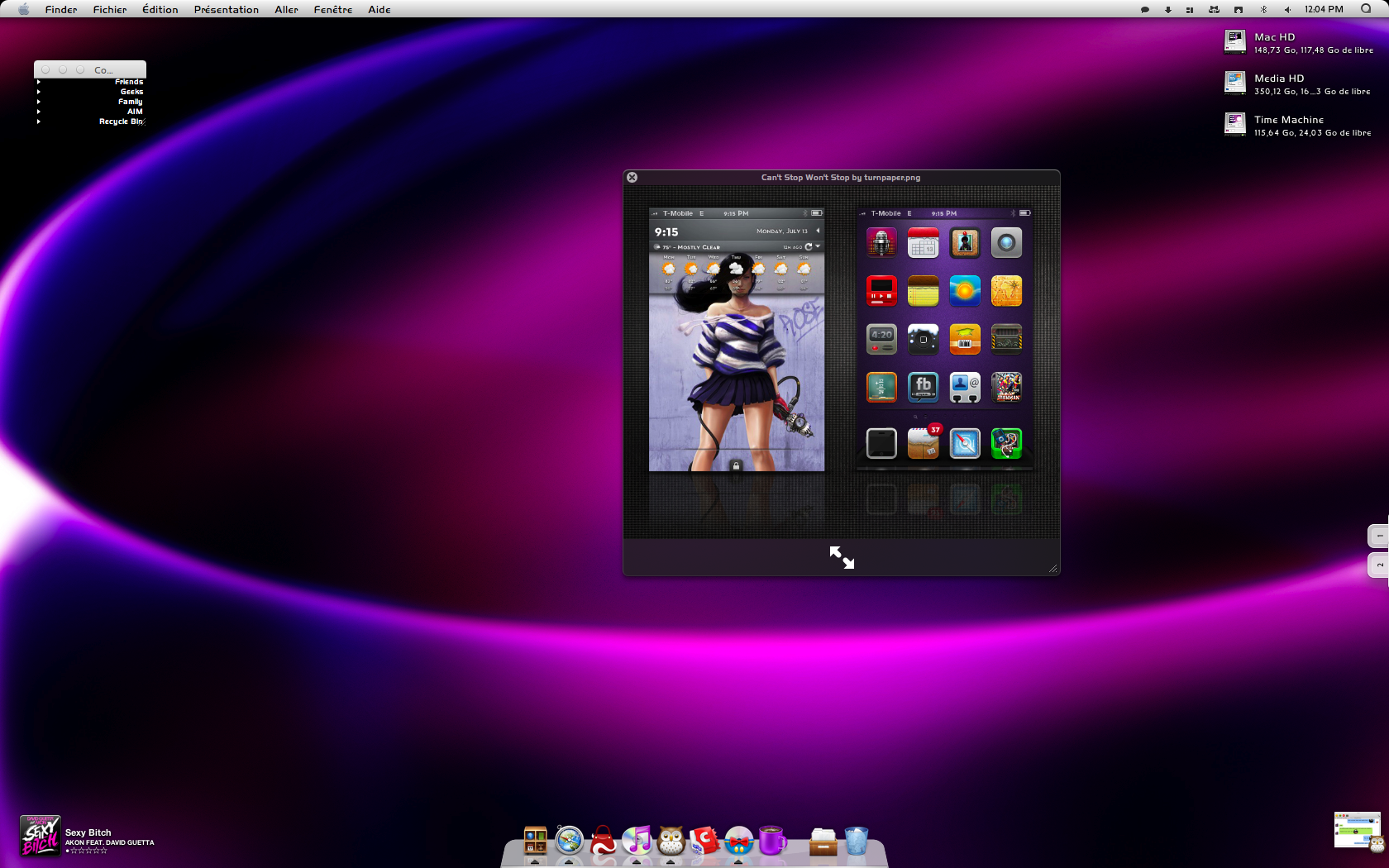Screen dimensions: 1389x868
Task: Open the Fichier menu
Action: click(x=110, y=9)
